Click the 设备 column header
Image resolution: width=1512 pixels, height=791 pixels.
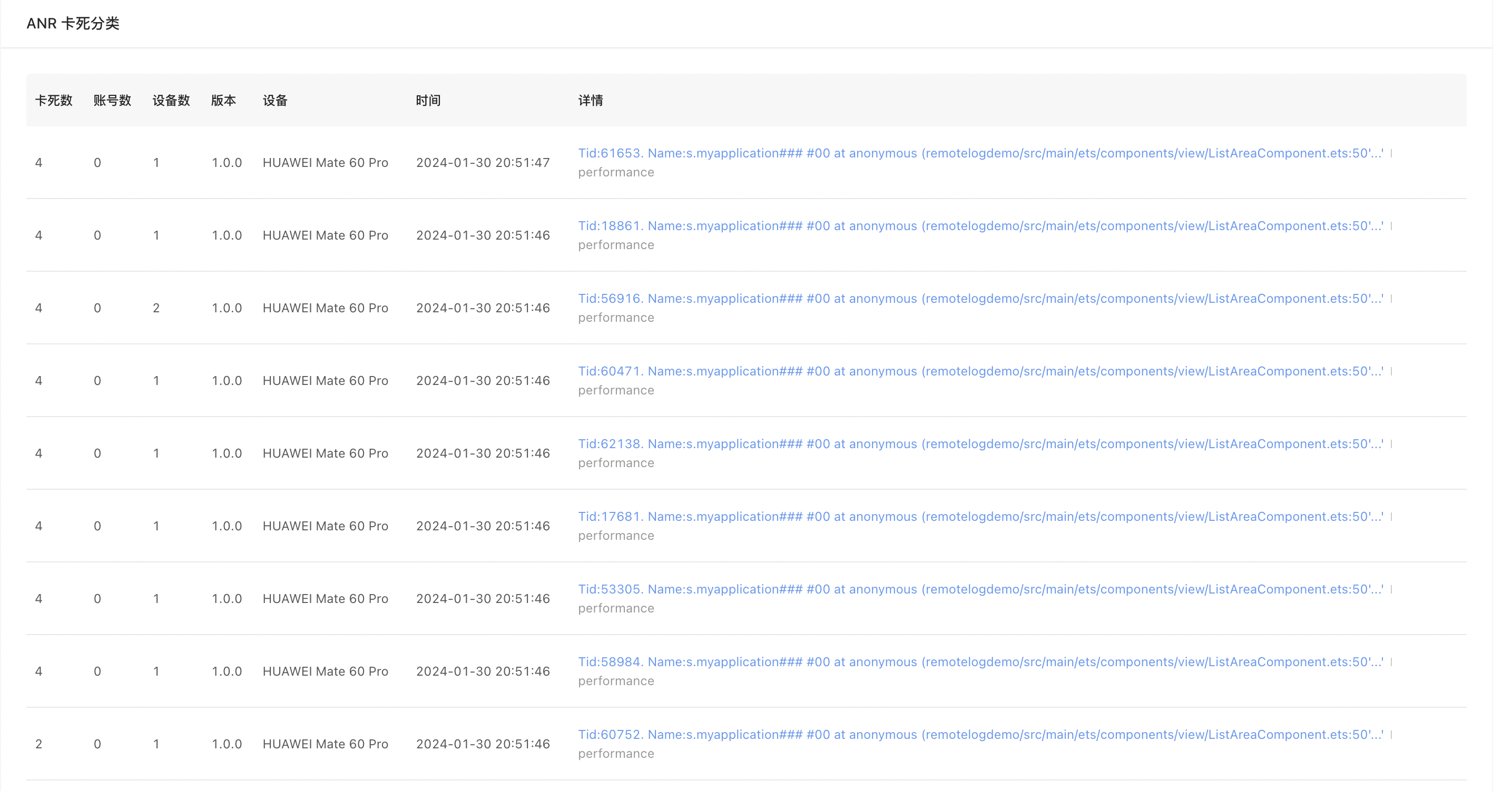(276, 101)
